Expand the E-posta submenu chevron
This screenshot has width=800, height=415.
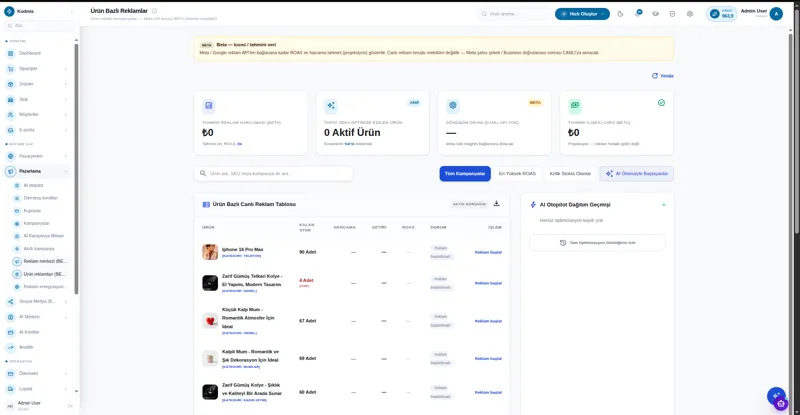click(x=66, y=130)
